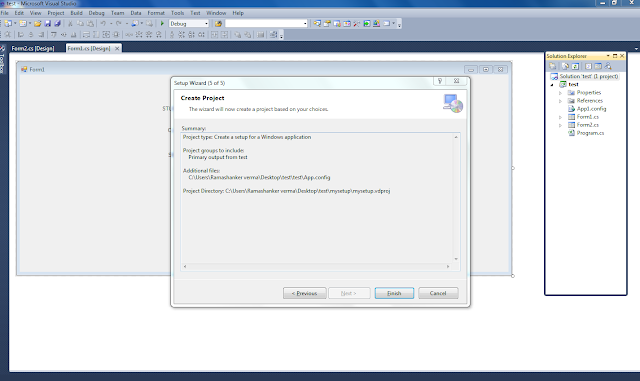Click Refresh icon in Solution Explorer
This screenshot has height=381, width=640.
click(x=575, y=66)
